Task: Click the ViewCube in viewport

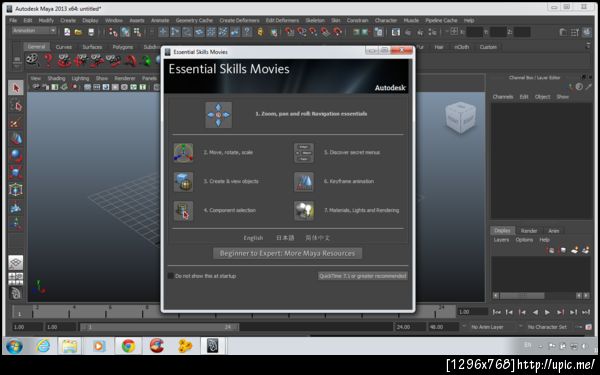Action: point(461,117)
